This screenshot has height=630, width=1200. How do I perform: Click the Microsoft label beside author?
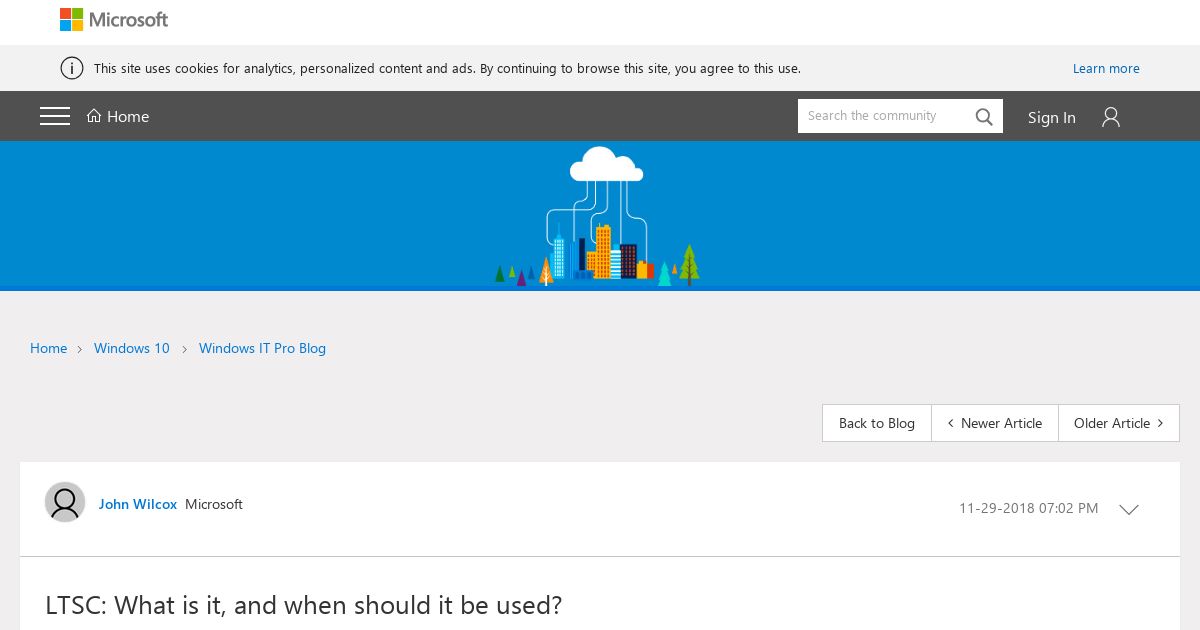pyautogui.click(x=214, y=504)
